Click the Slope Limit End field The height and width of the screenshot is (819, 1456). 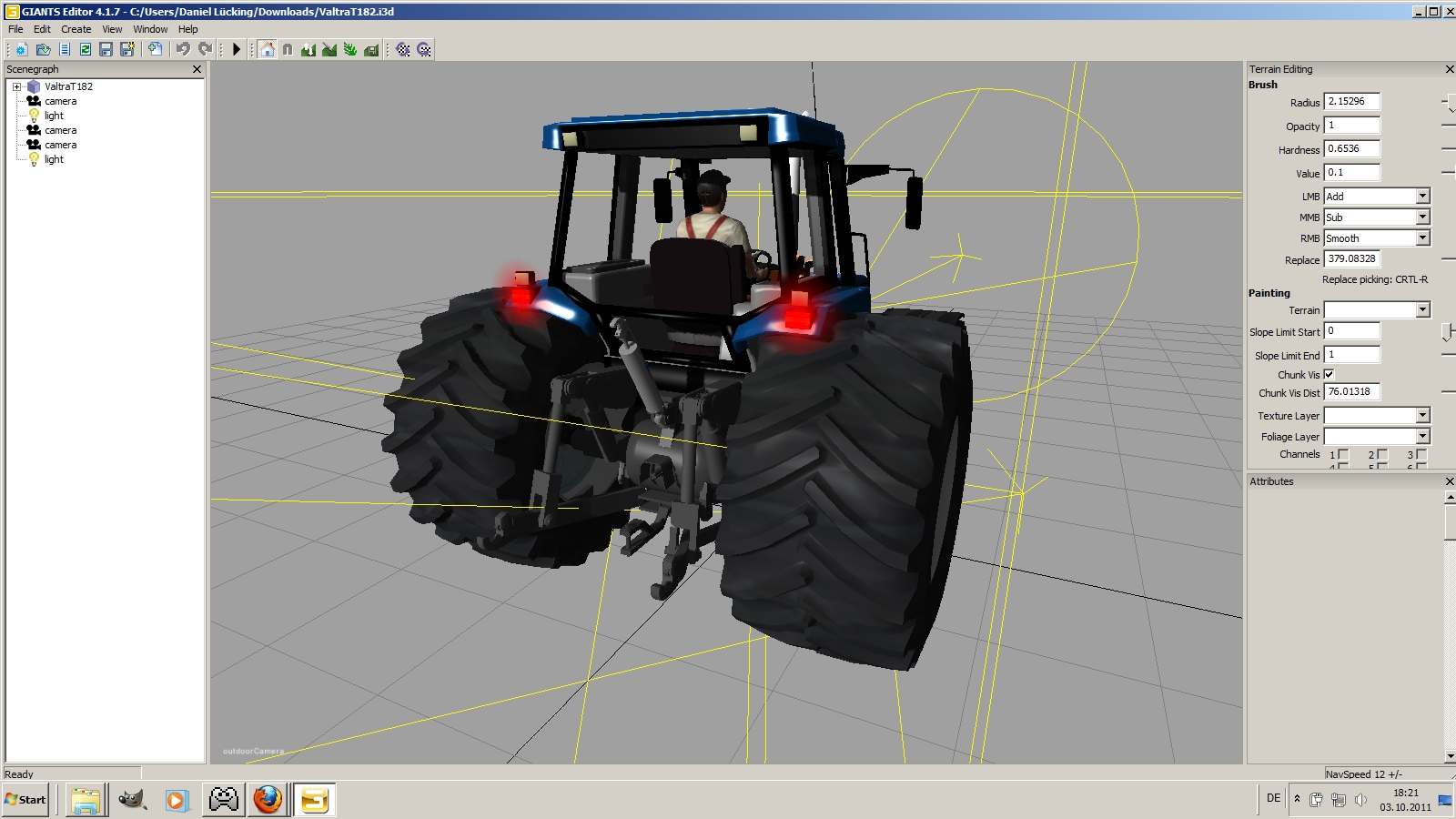point(1351,355)
